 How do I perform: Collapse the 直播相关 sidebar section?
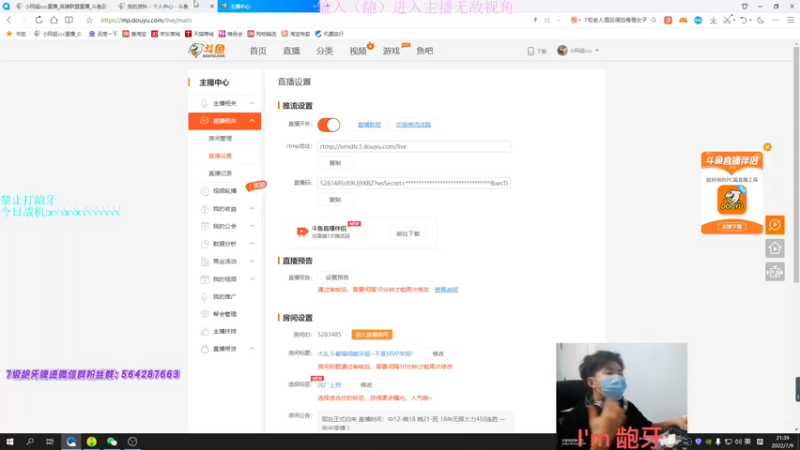click(x=252, y=120)
